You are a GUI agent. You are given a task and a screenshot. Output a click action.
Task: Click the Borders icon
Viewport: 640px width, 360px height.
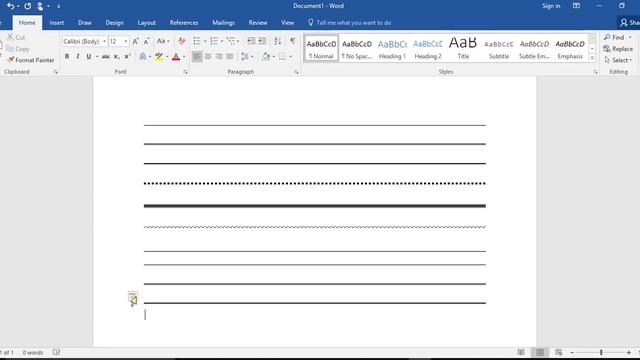tap(282, 56)
